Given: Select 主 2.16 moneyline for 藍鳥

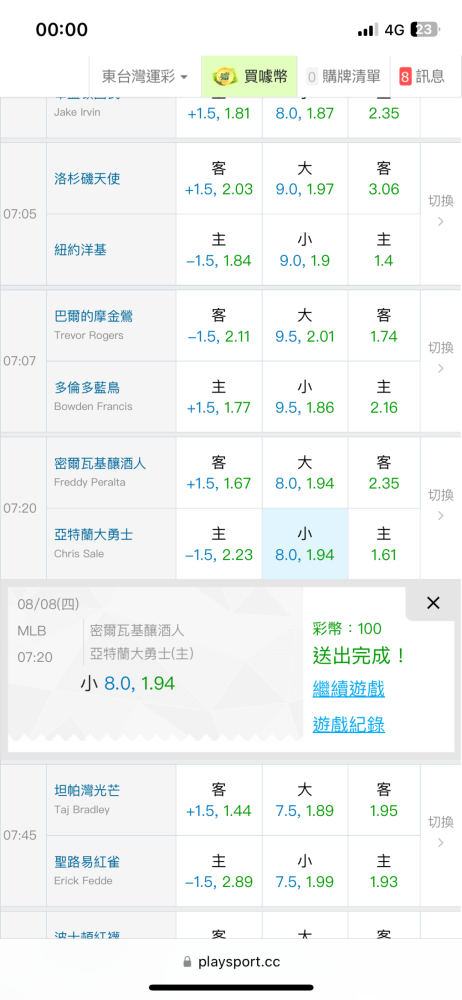Looking at the screenshot, I should [x=384, y=397].
